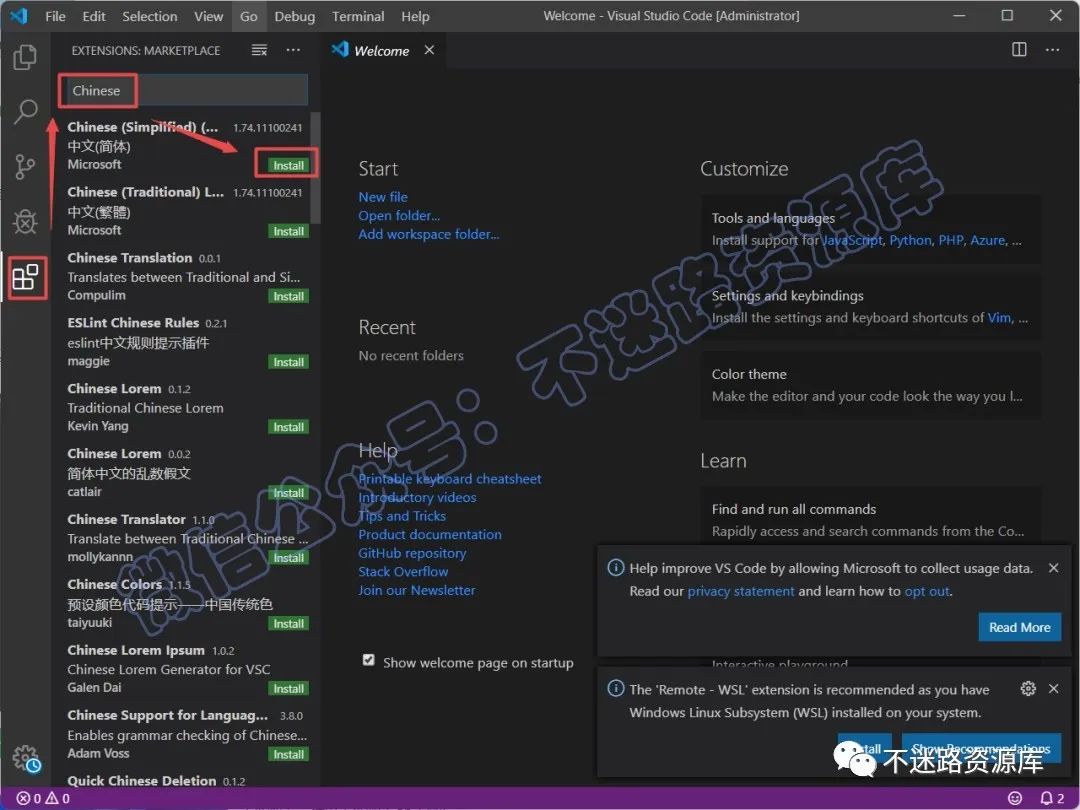
Task: Open the Terminal menu
Action: 358,16
